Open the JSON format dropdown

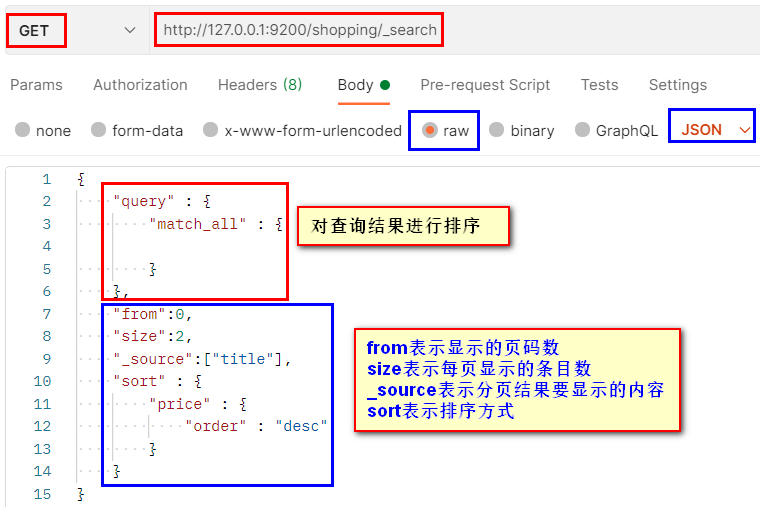click(x=714, y=130)
